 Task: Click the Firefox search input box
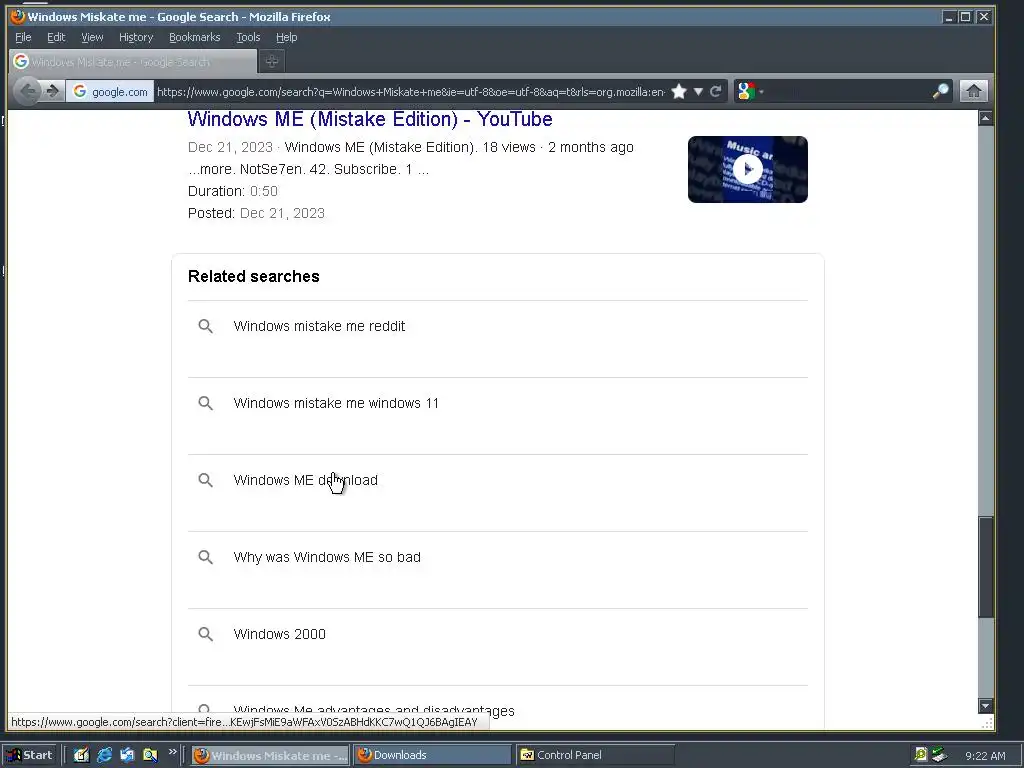point(847,91)
